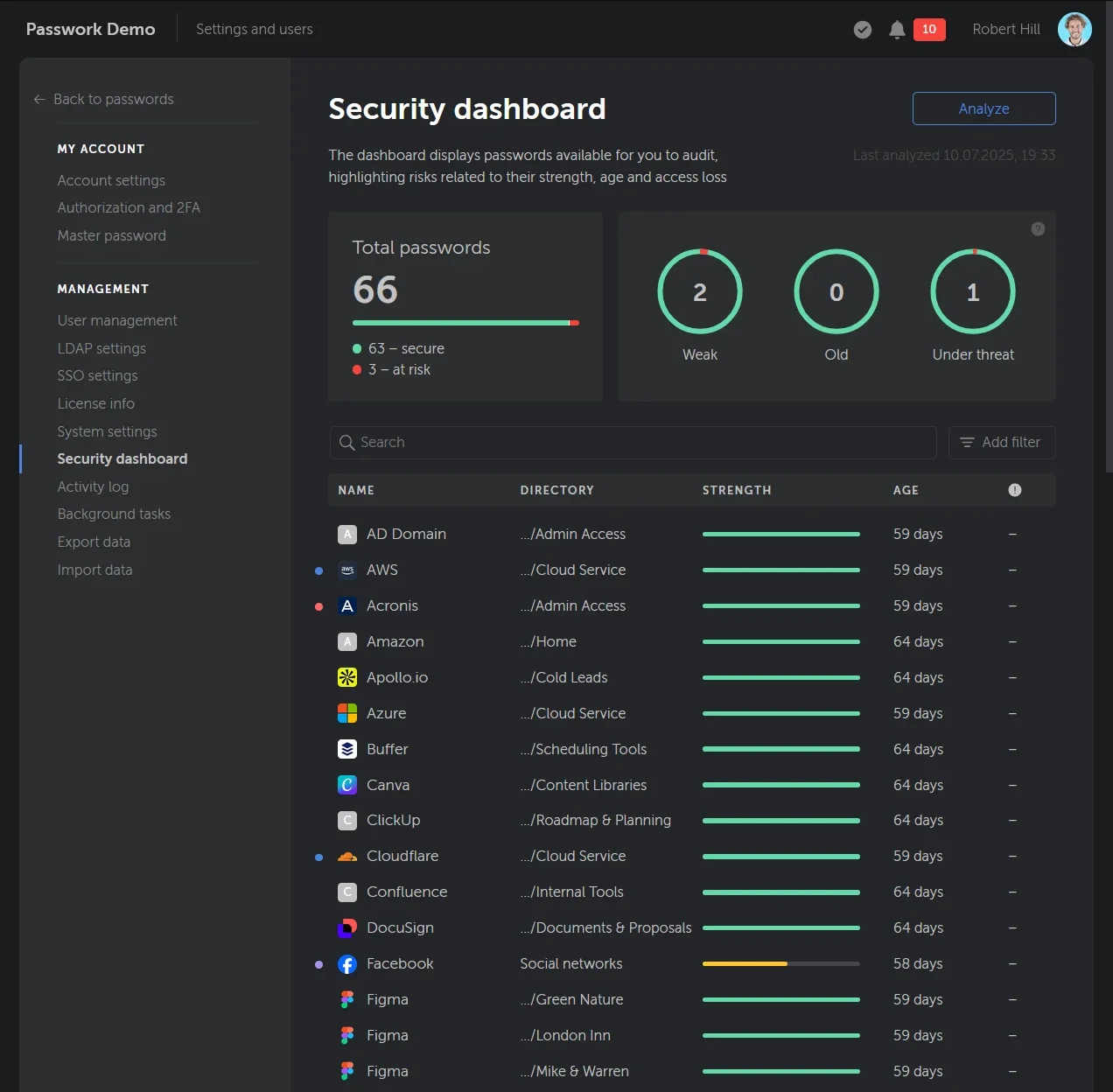Click the checkmark status icon in header

tap(863, 30)
